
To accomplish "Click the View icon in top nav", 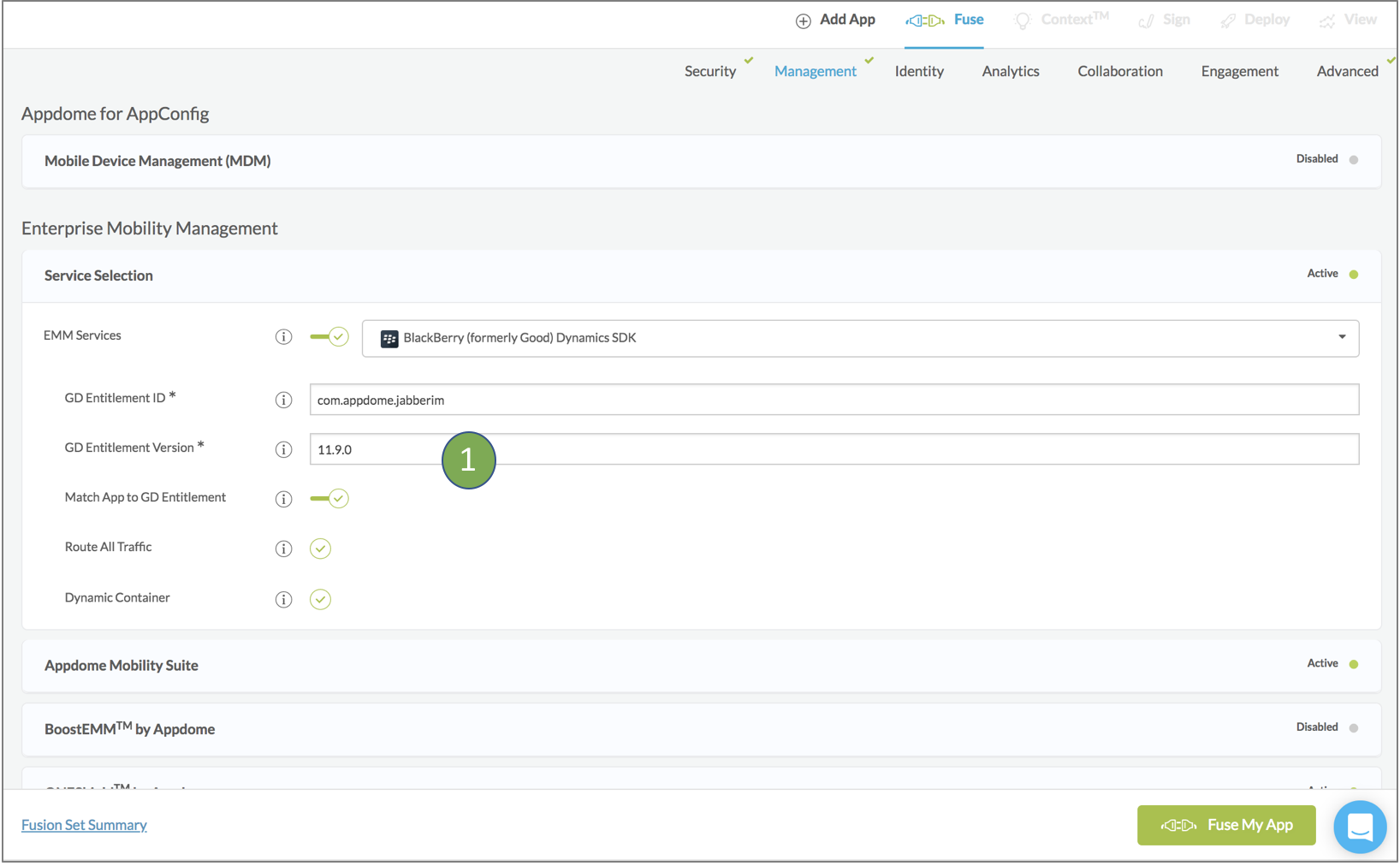I will (x=1327, y=21).
